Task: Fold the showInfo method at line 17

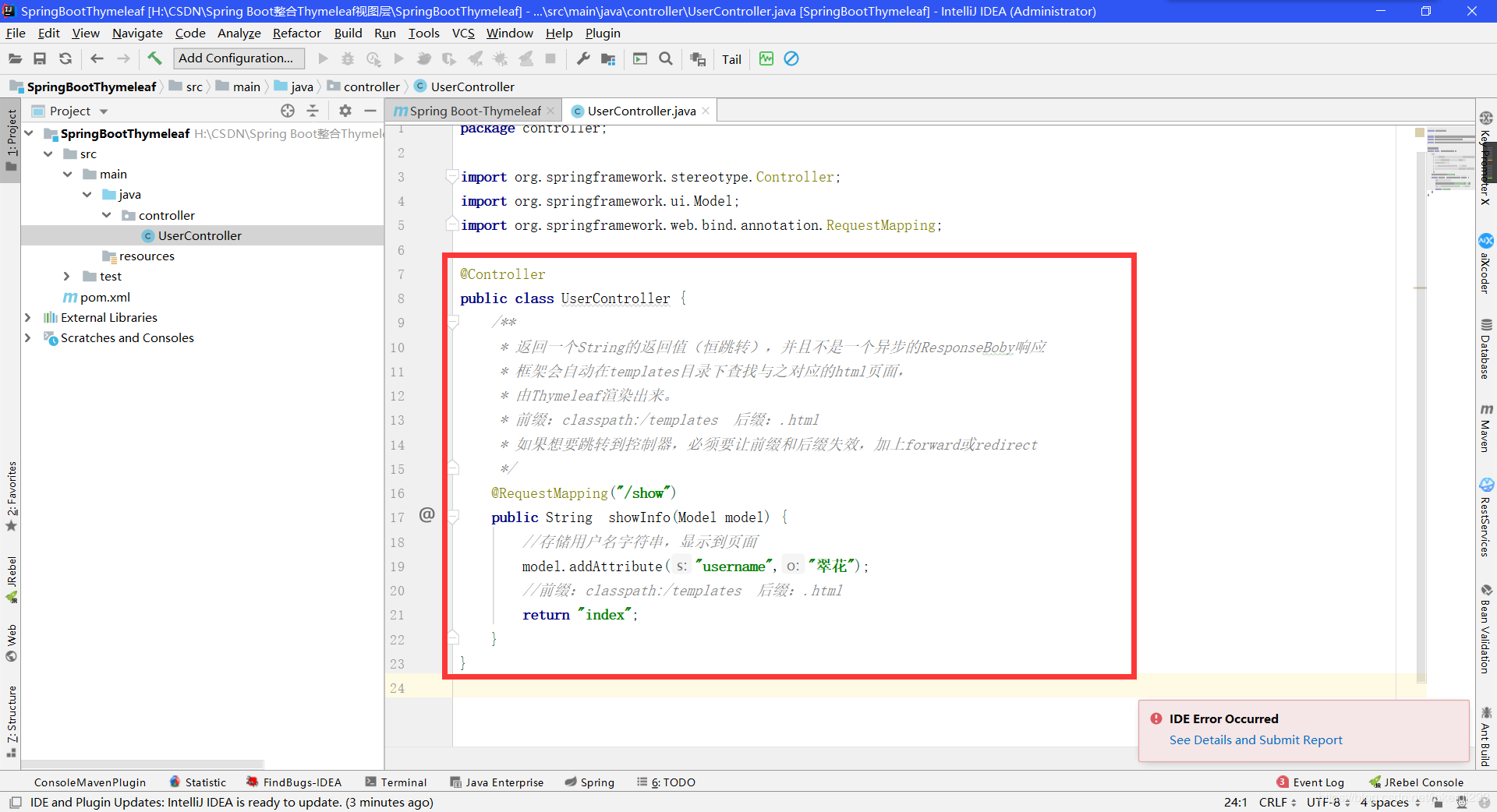Action: (453, 517)
